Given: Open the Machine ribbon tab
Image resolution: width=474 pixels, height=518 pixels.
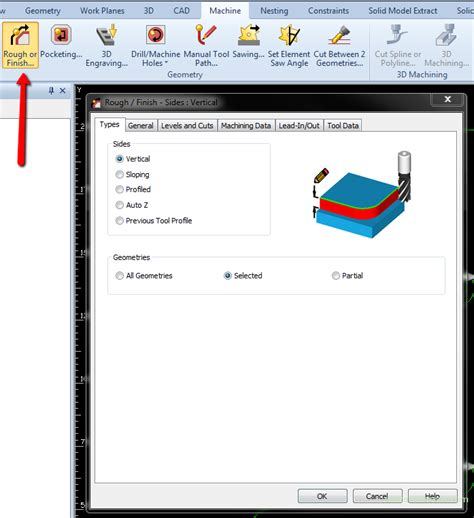Looking at the screenshot, I should point(225,11).
